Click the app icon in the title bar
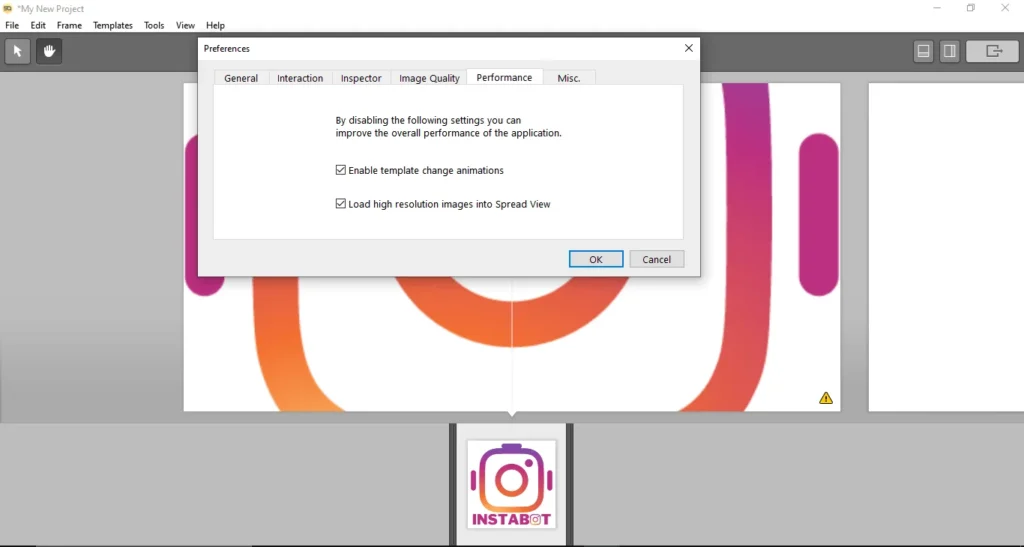 pos(8,8)
